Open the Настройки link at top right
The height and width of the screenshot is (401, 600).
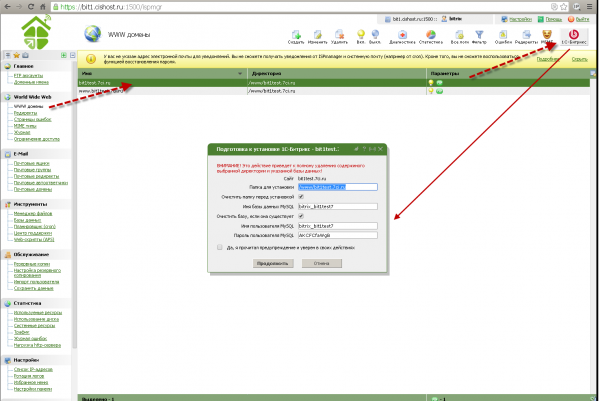pos(520,19)
